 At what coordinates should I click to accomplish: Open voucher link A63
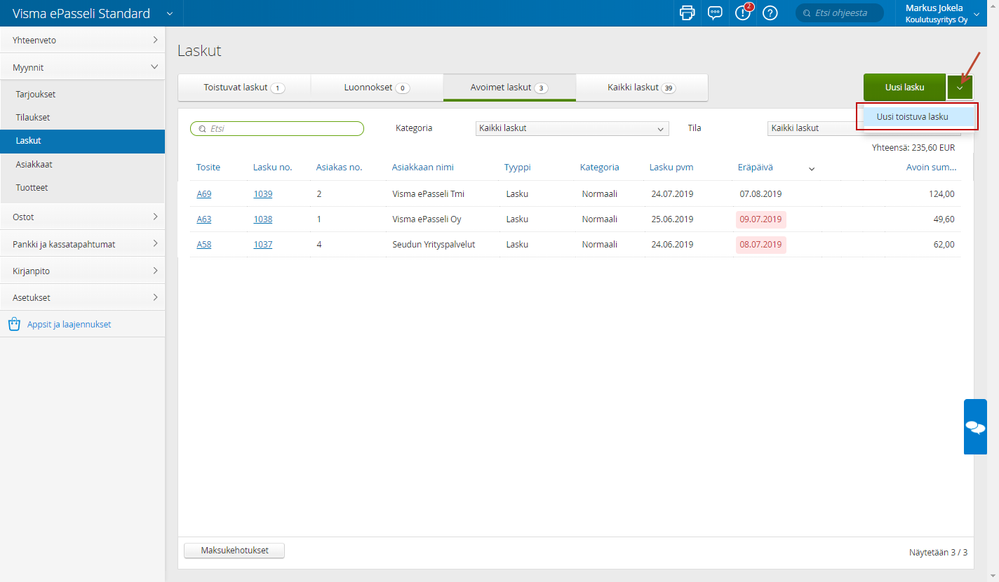coord(204,219)
